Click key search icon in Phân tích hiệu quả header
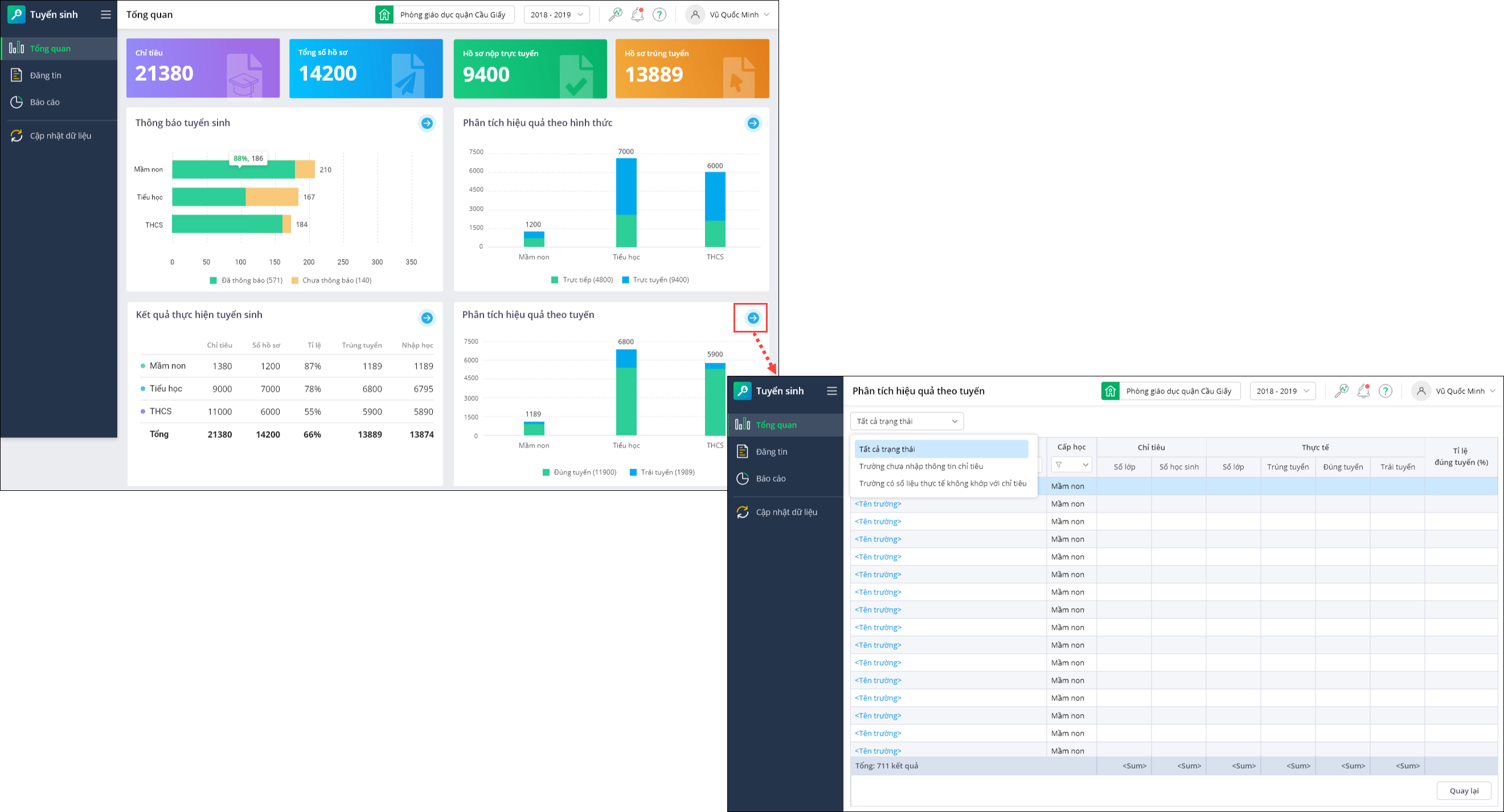The image size is (1504, 812). (x=1341, y=391)
